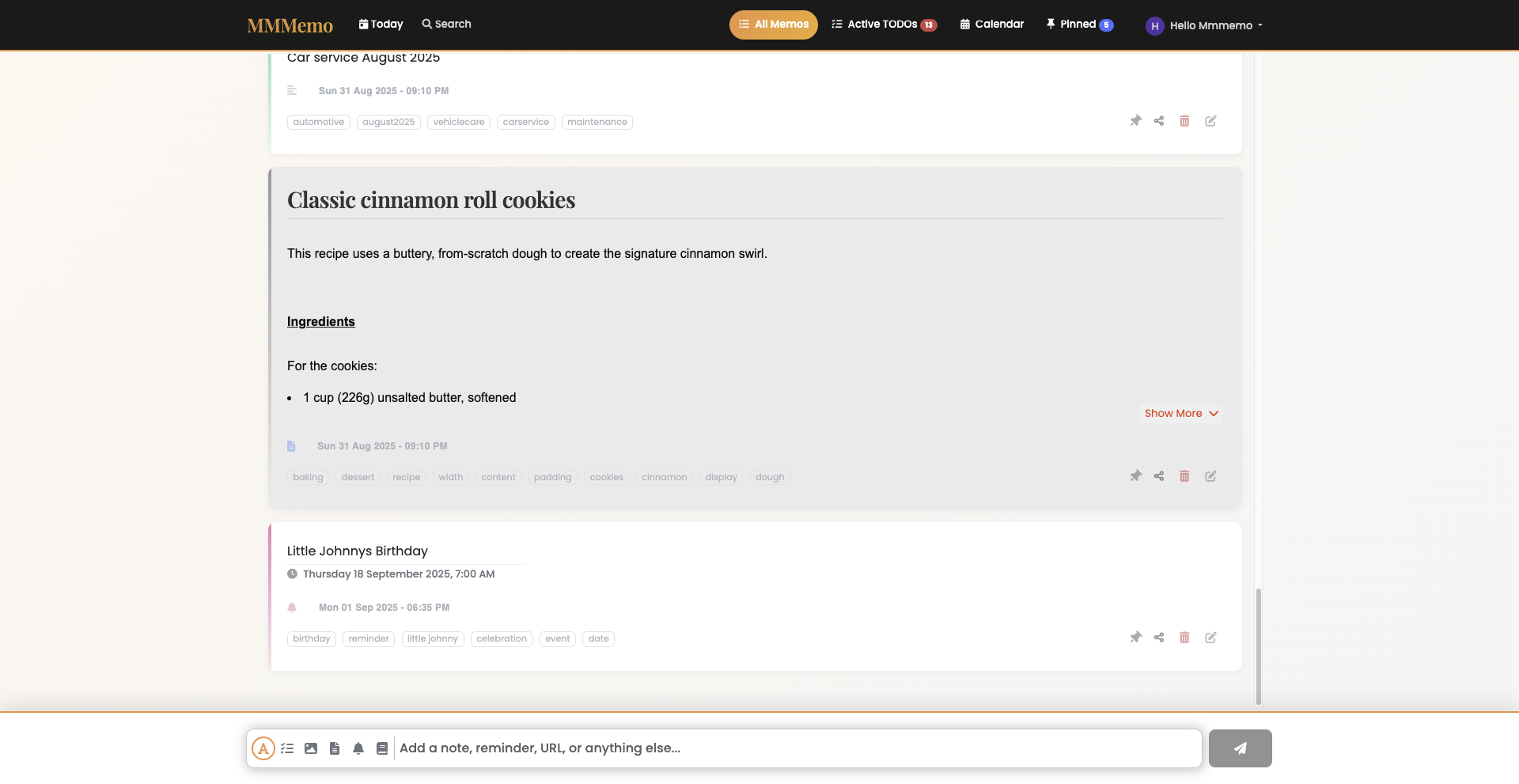This screenshot has height=784, width=1519.
Task: Pin the Classic cinnamon roll cookies memo
Action: [1135, 476]
